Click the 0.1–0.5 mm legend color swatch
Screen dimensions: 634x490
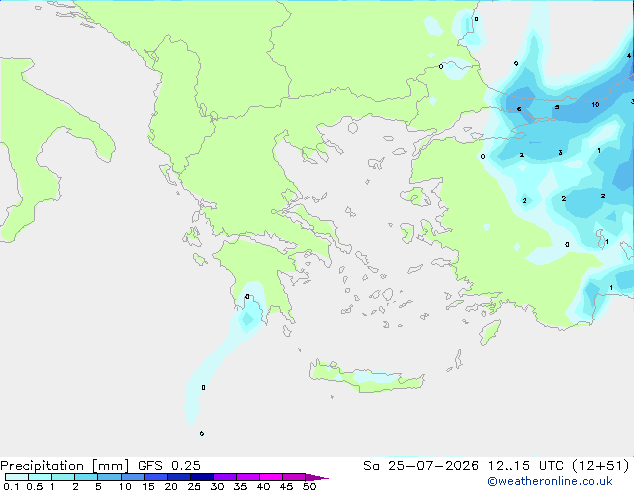[x=17, y=477]
